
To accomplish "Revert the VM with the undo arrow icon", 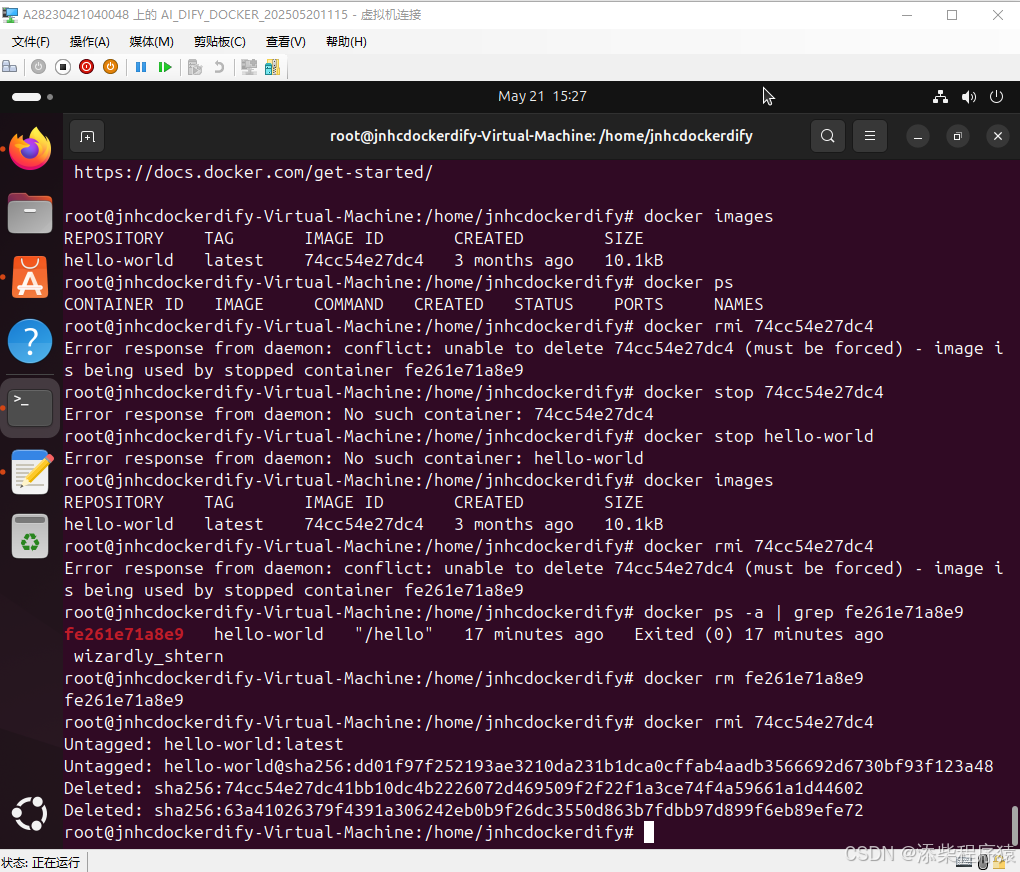I will [219, 67].
